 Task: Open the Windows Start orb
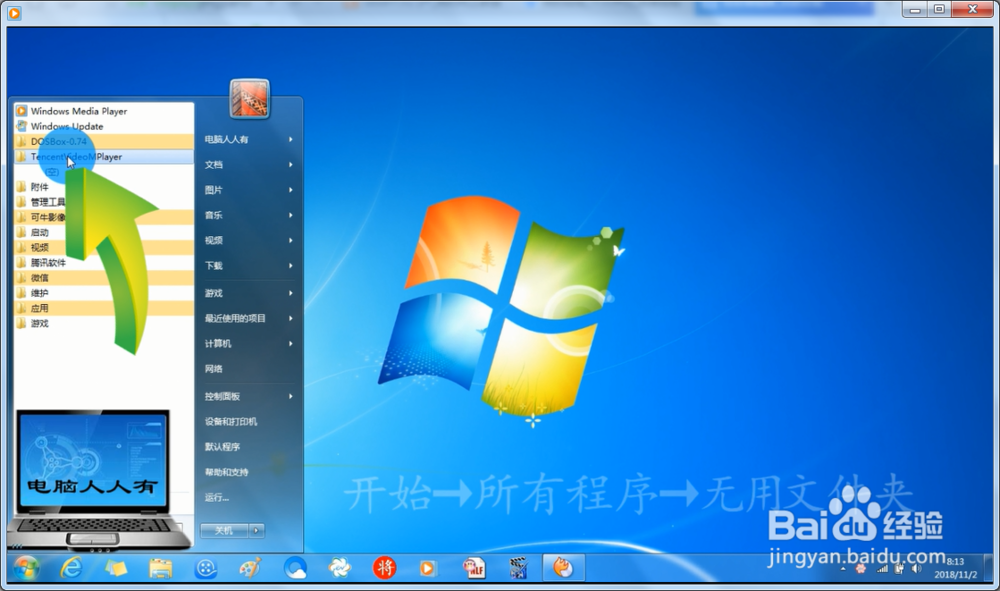[26, 567]
